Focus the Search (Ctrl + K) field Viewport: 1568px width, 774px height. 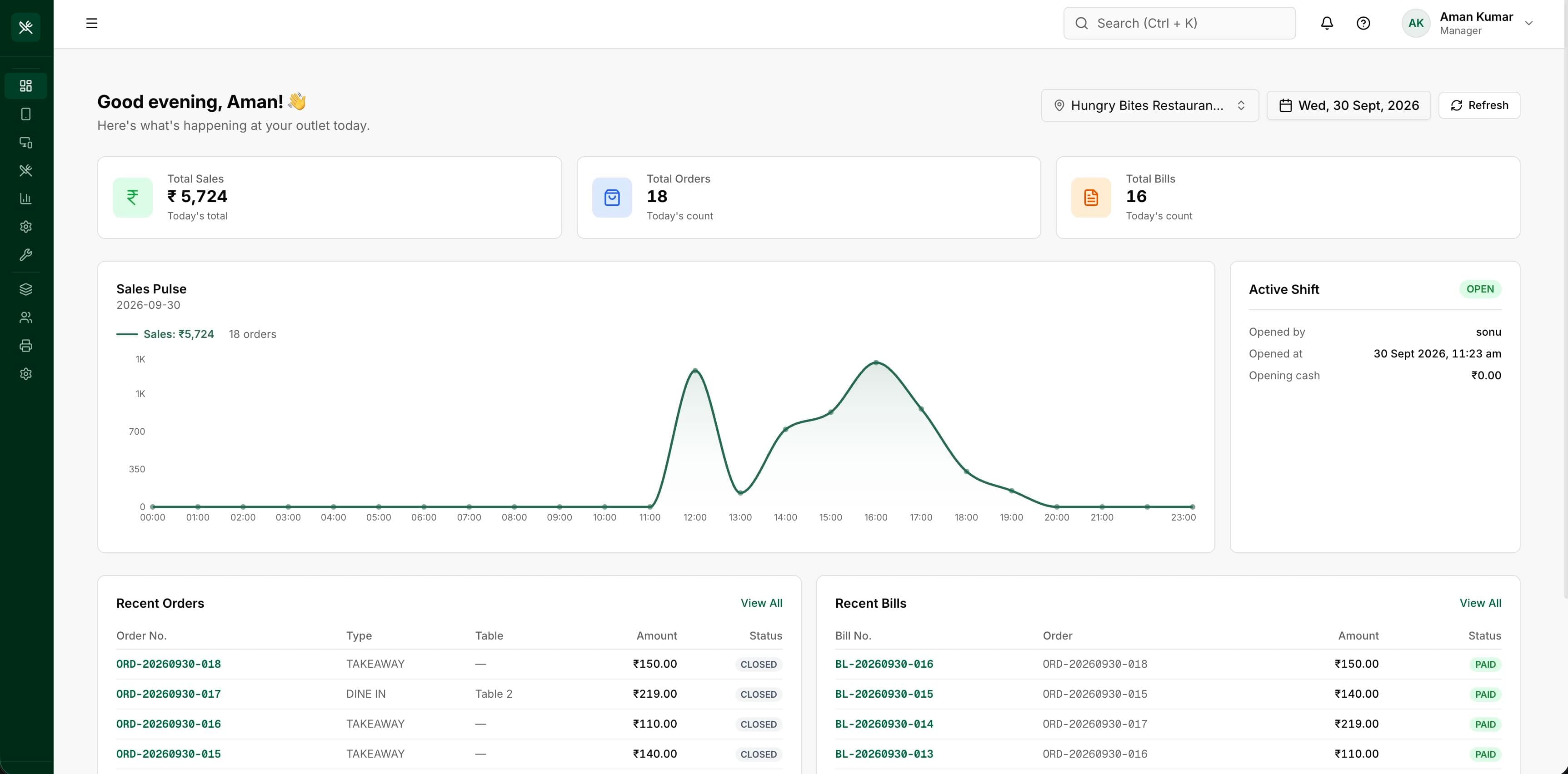1179,23
